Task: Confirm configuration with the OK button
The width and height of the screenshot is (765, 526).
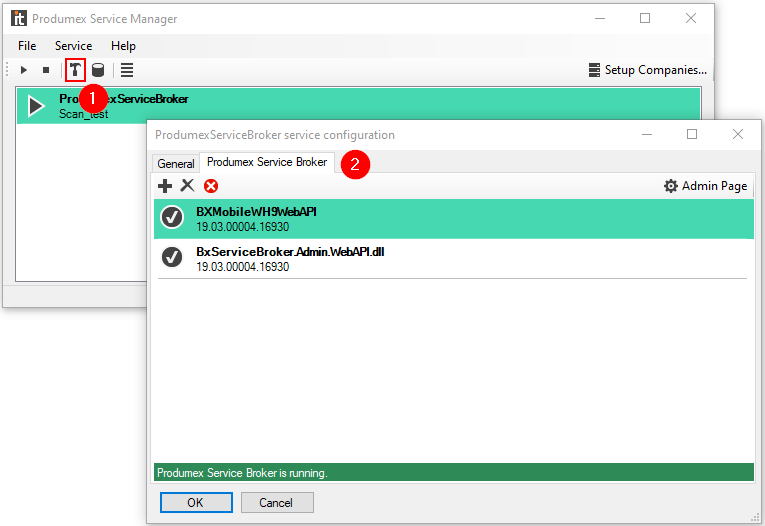Action: click(x=194, y=502)
